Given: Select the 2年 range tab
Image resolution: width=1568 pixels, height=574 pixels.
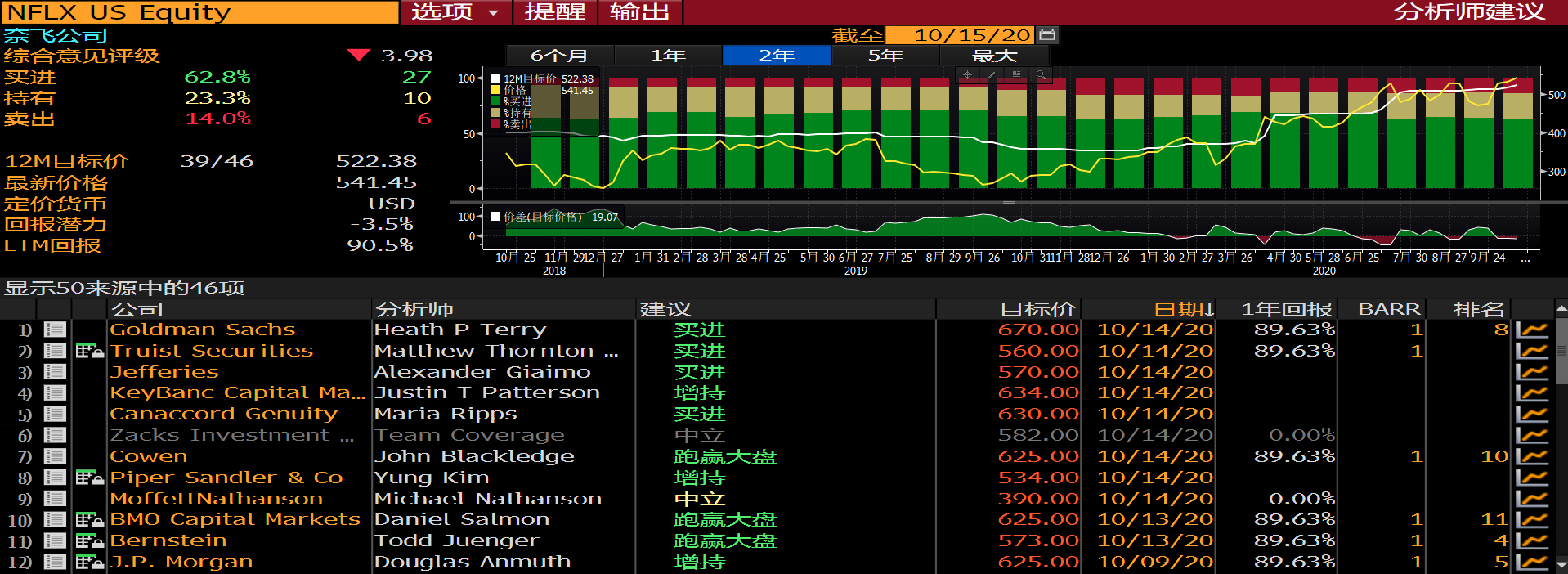Looking at the screenshot, I should tap(777, 56).
